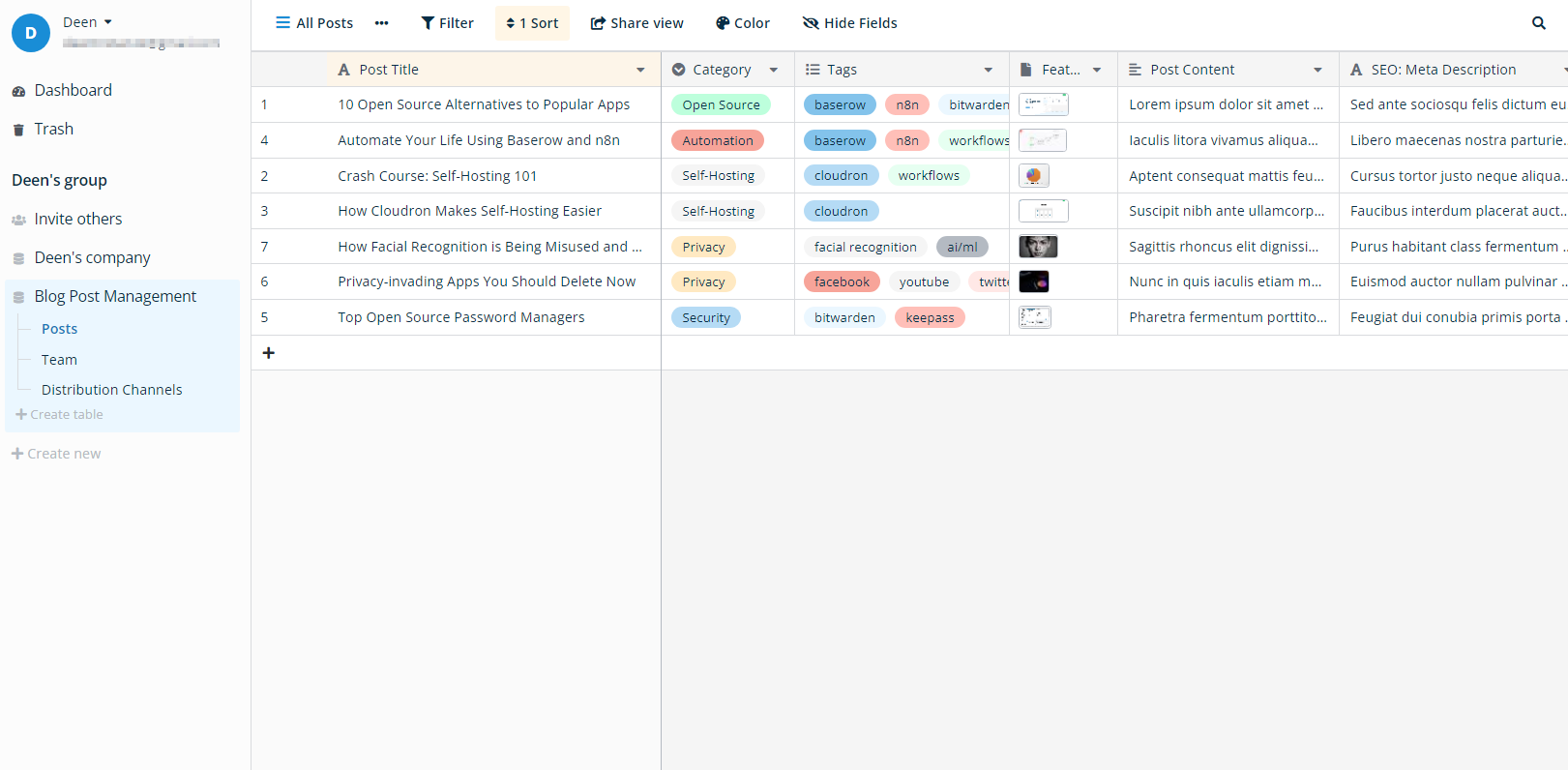
Task: Click the Automation category tag
Action: point(718,140)
